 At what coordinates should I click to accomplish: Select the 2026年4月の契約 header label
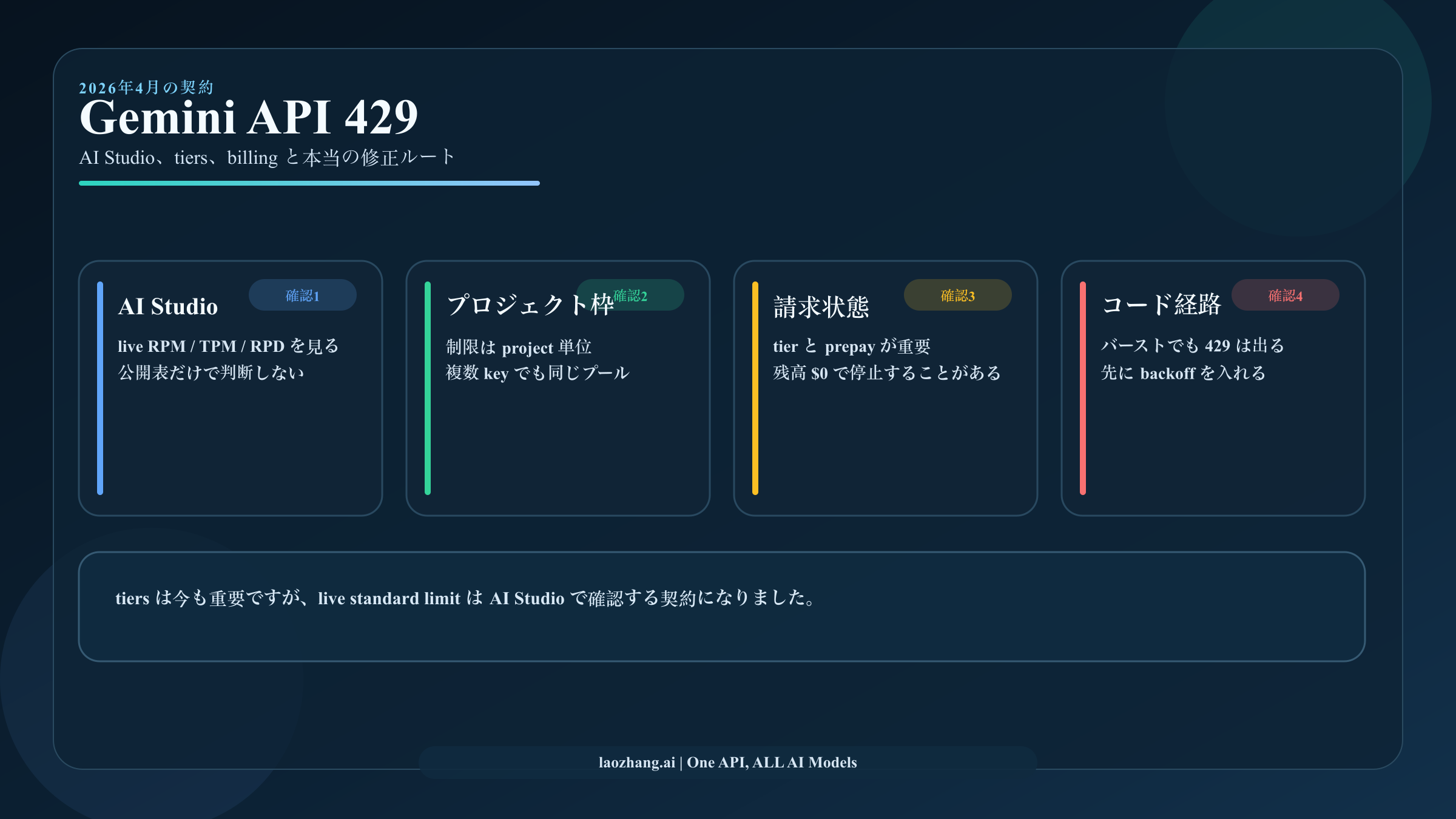147,87
